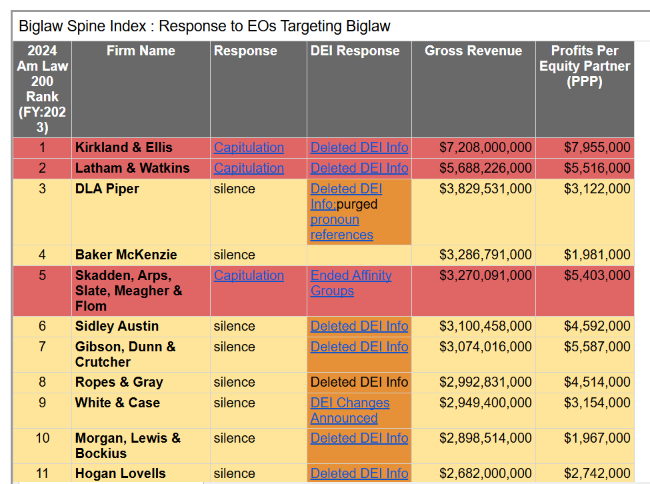Image resolution: width=650 pixels, height=484 pixels.
Task: Click rank 5 cell for Skadden
Action: coord(42,291)
